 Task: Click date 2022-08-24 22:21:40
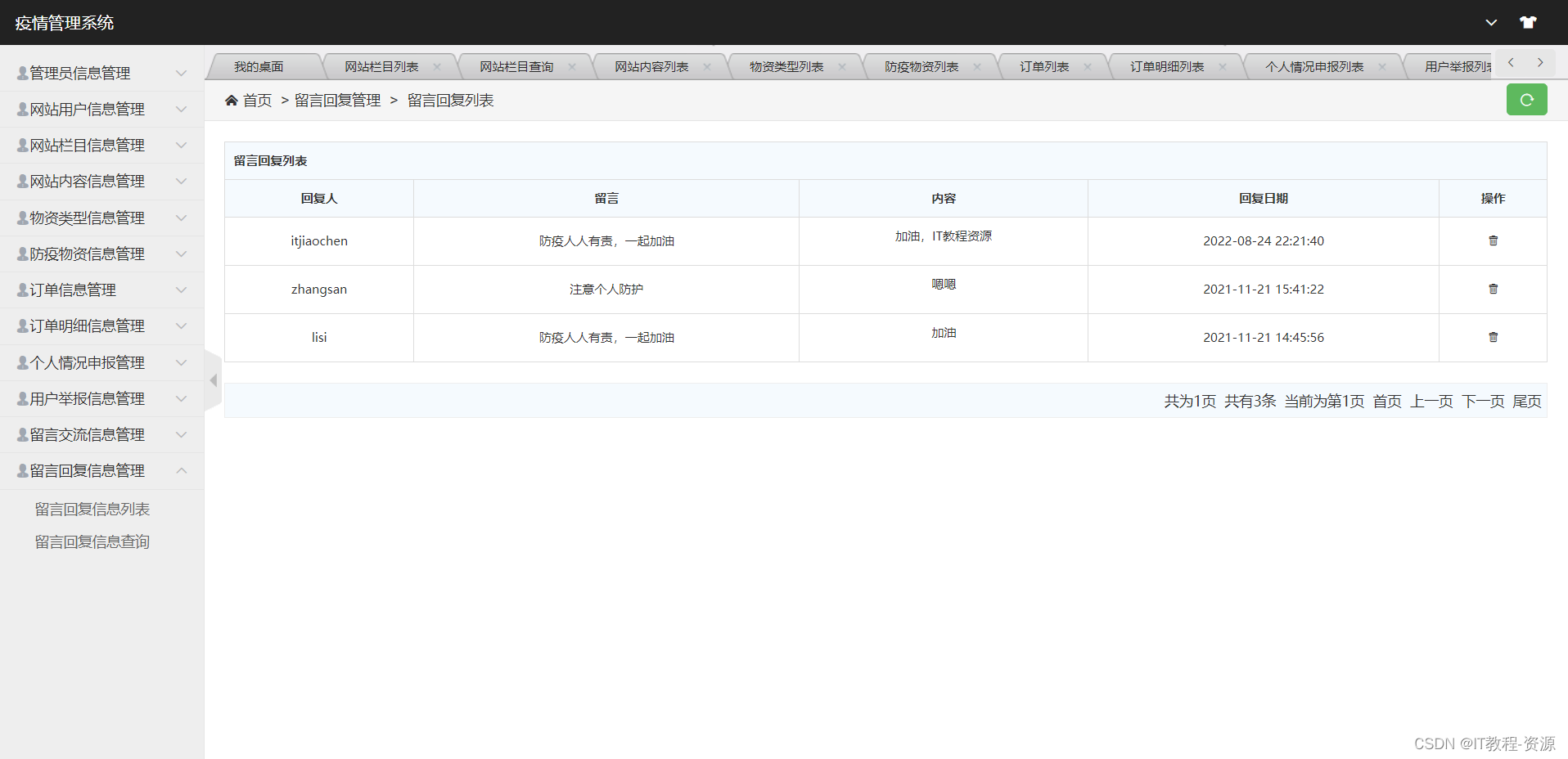click(x=1264, y=240)
